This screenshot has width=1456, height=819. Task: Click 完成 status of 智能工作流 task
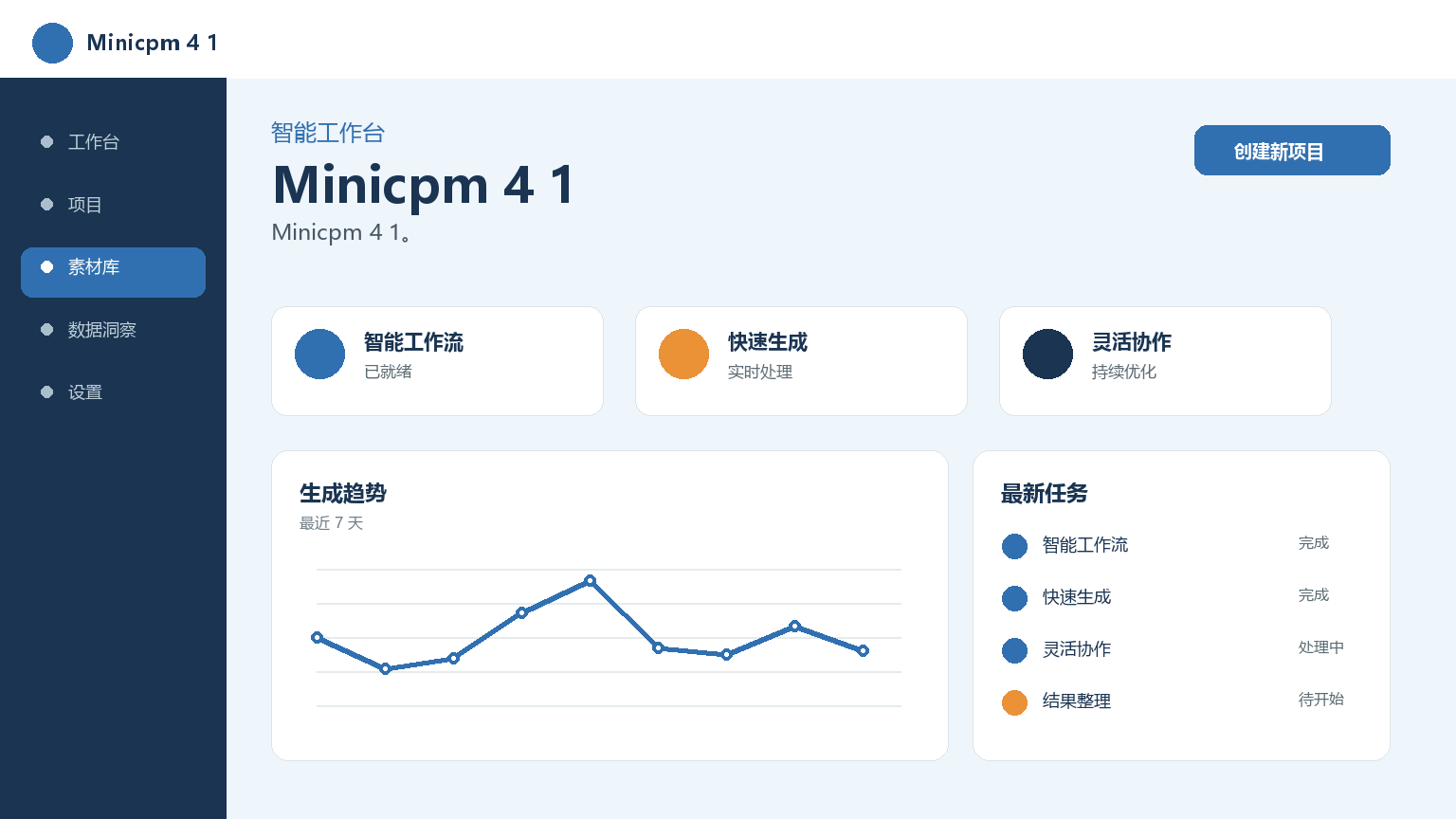click(1314, 543)
